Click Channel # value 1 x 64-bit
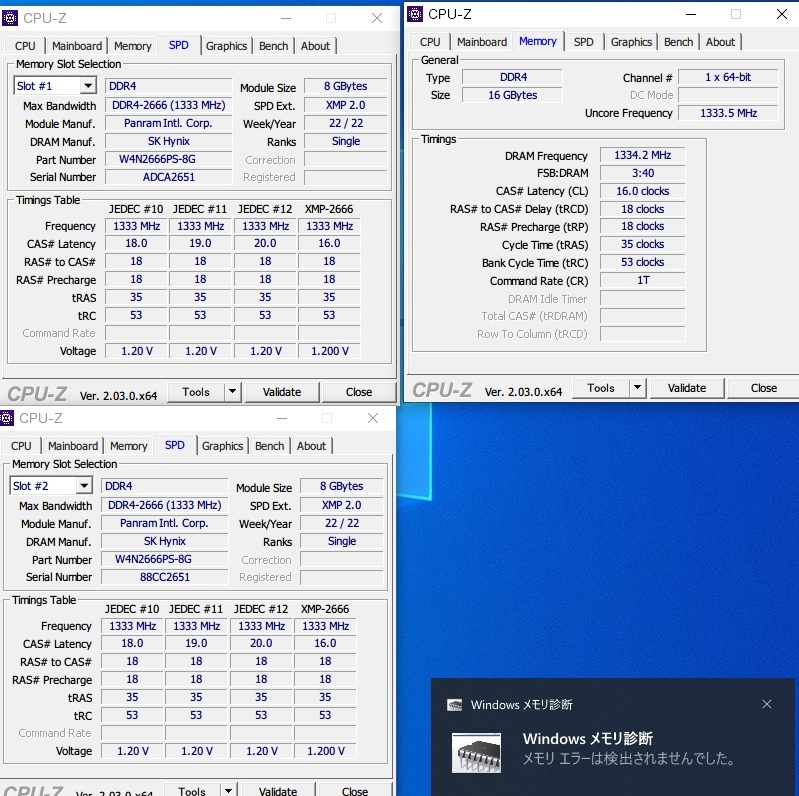This screenshot has width=799, height=796. (x=728, y=77)
